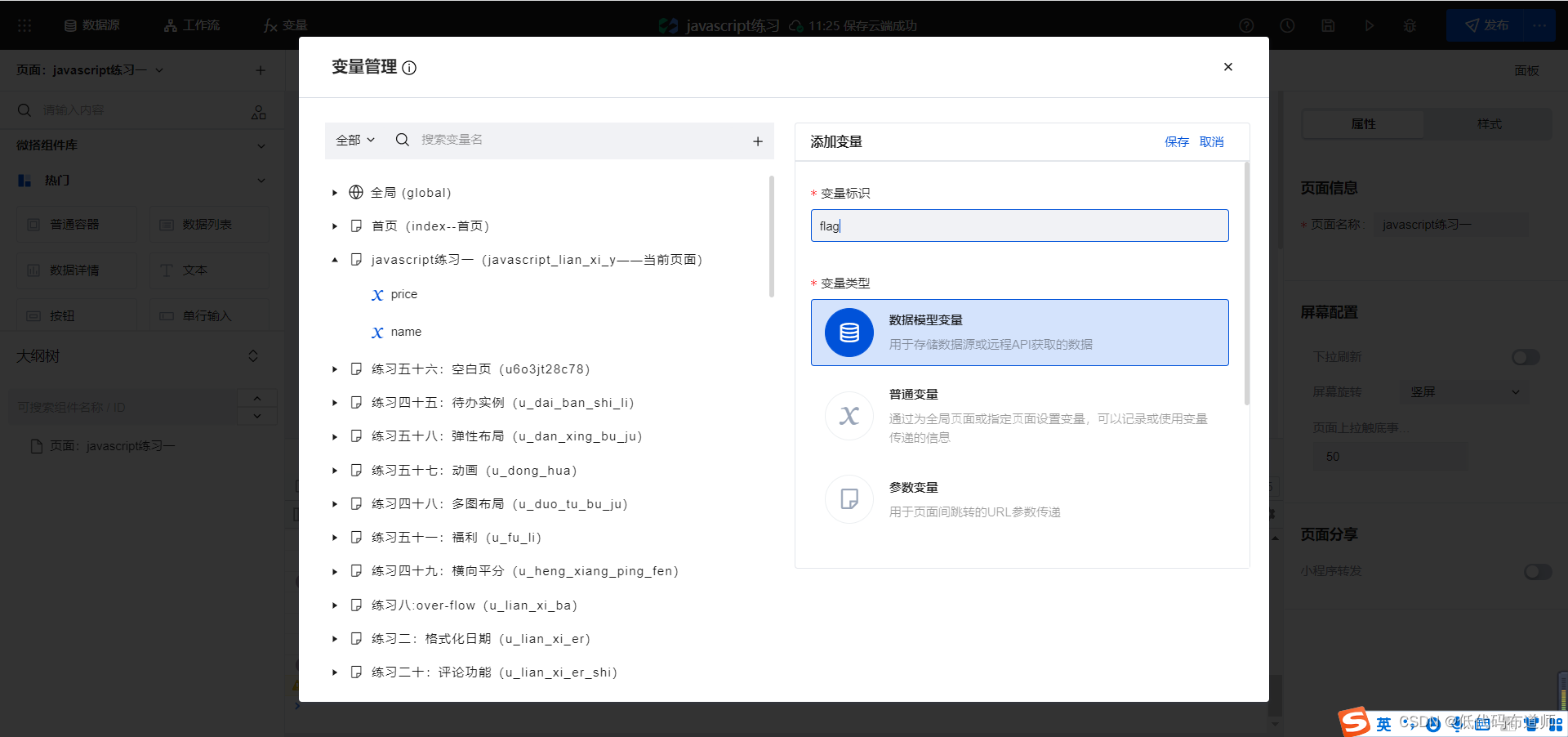
Task: Click the app grid icon at top left
Action: point(24,25)
